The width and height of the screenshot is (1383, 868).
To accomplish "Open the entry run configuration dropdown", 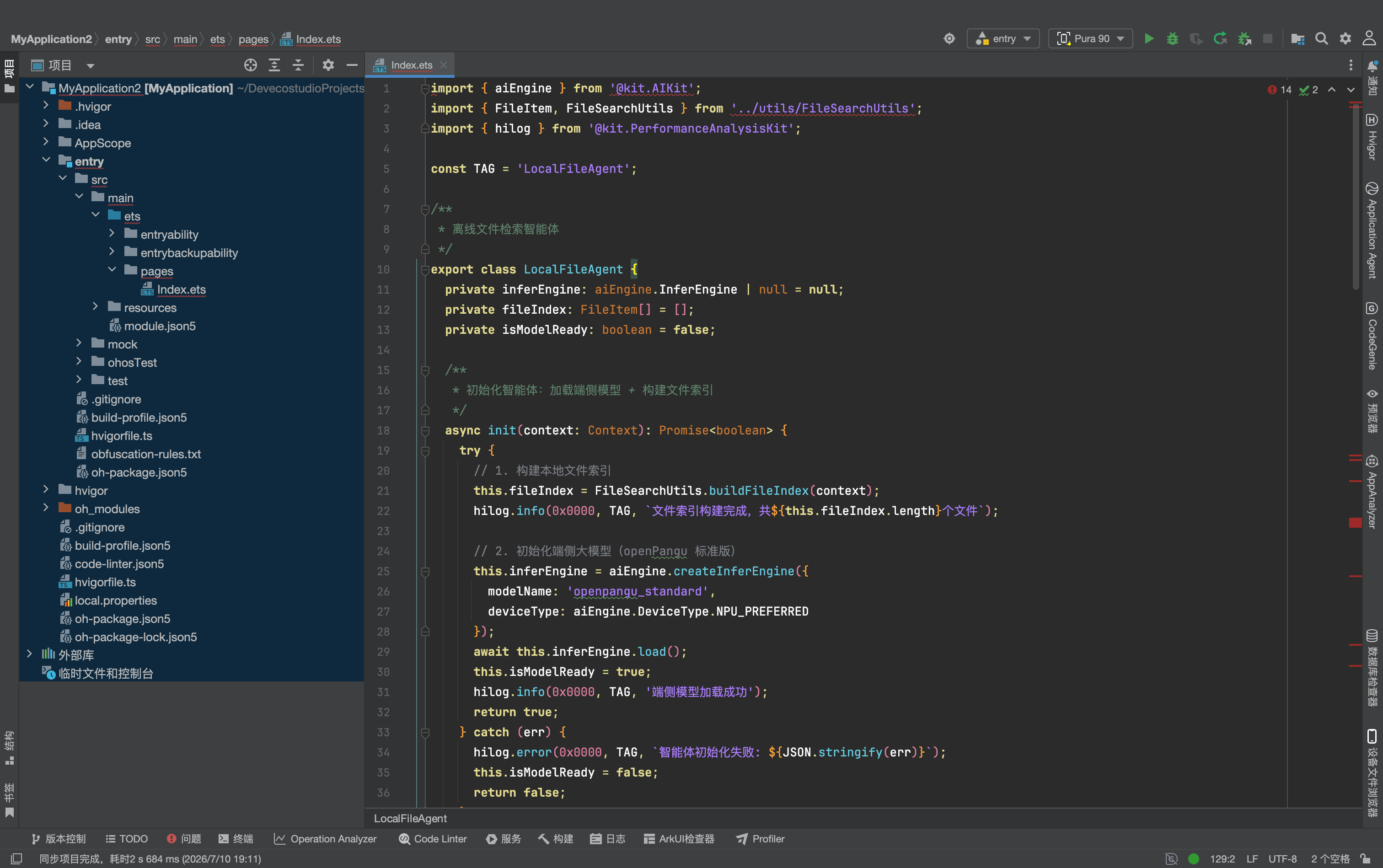I will [x=1003, y=38].
